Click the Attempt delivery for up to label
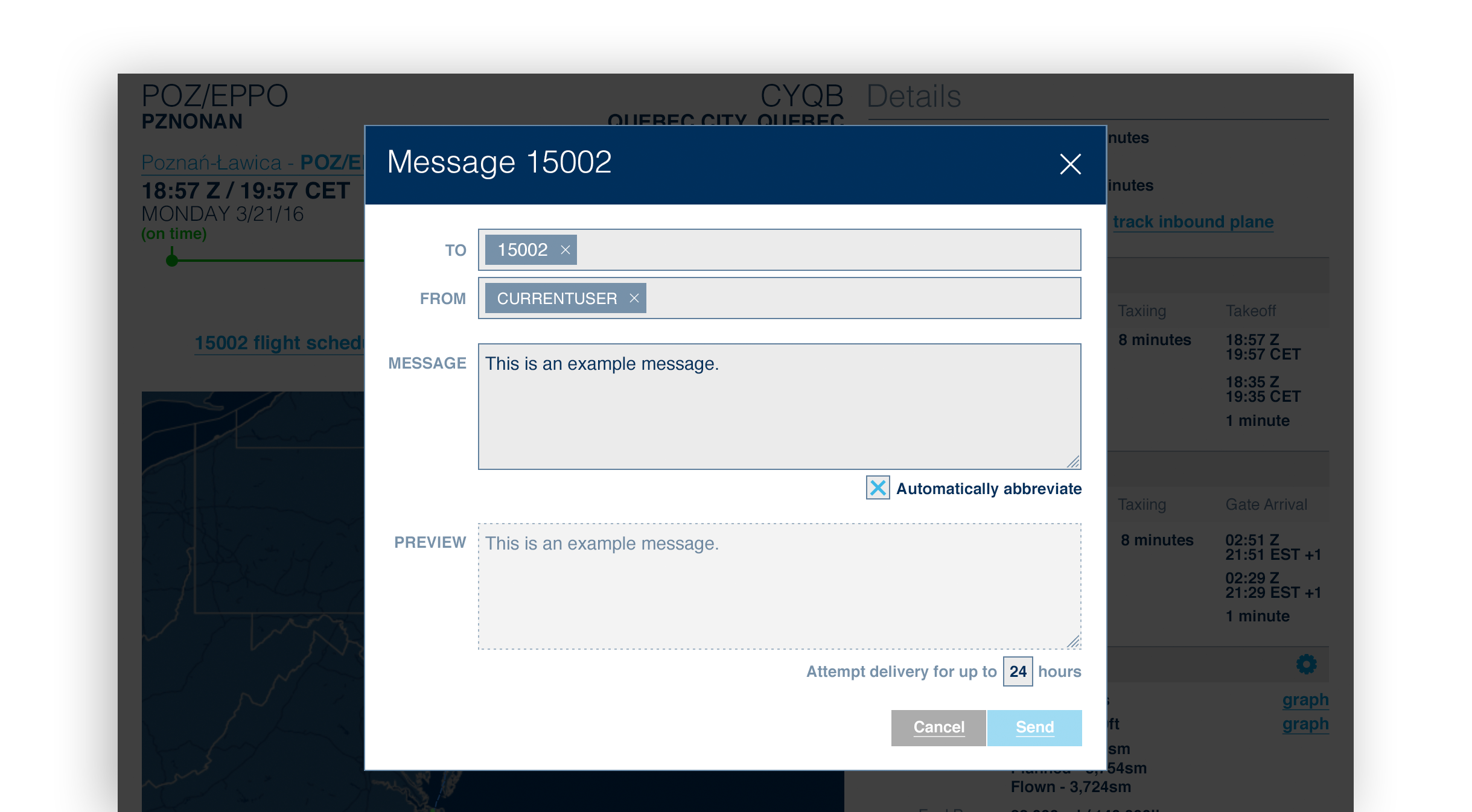 coord(902,671)
